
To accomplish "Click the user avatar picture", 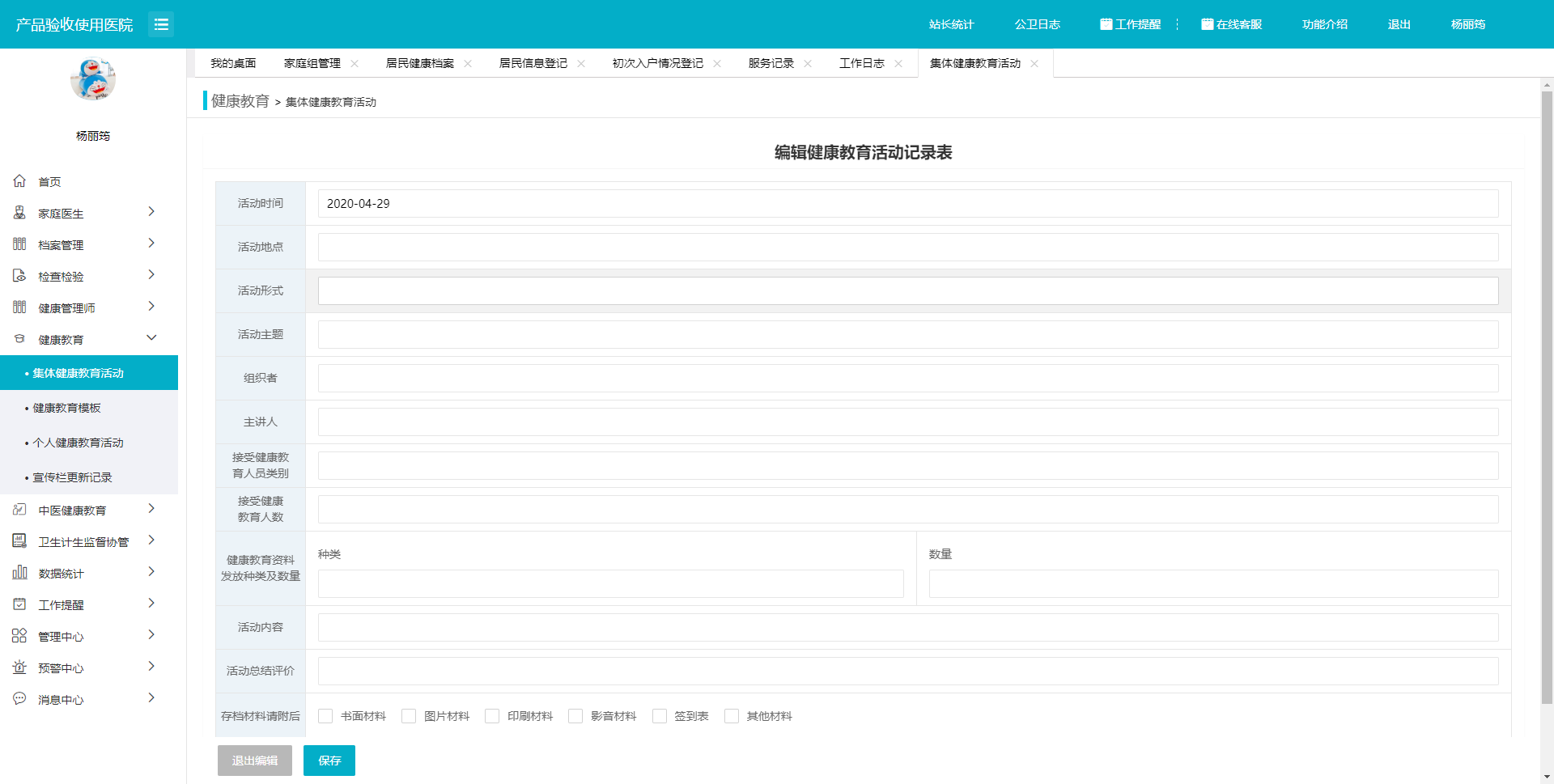I will pos(93,79).
